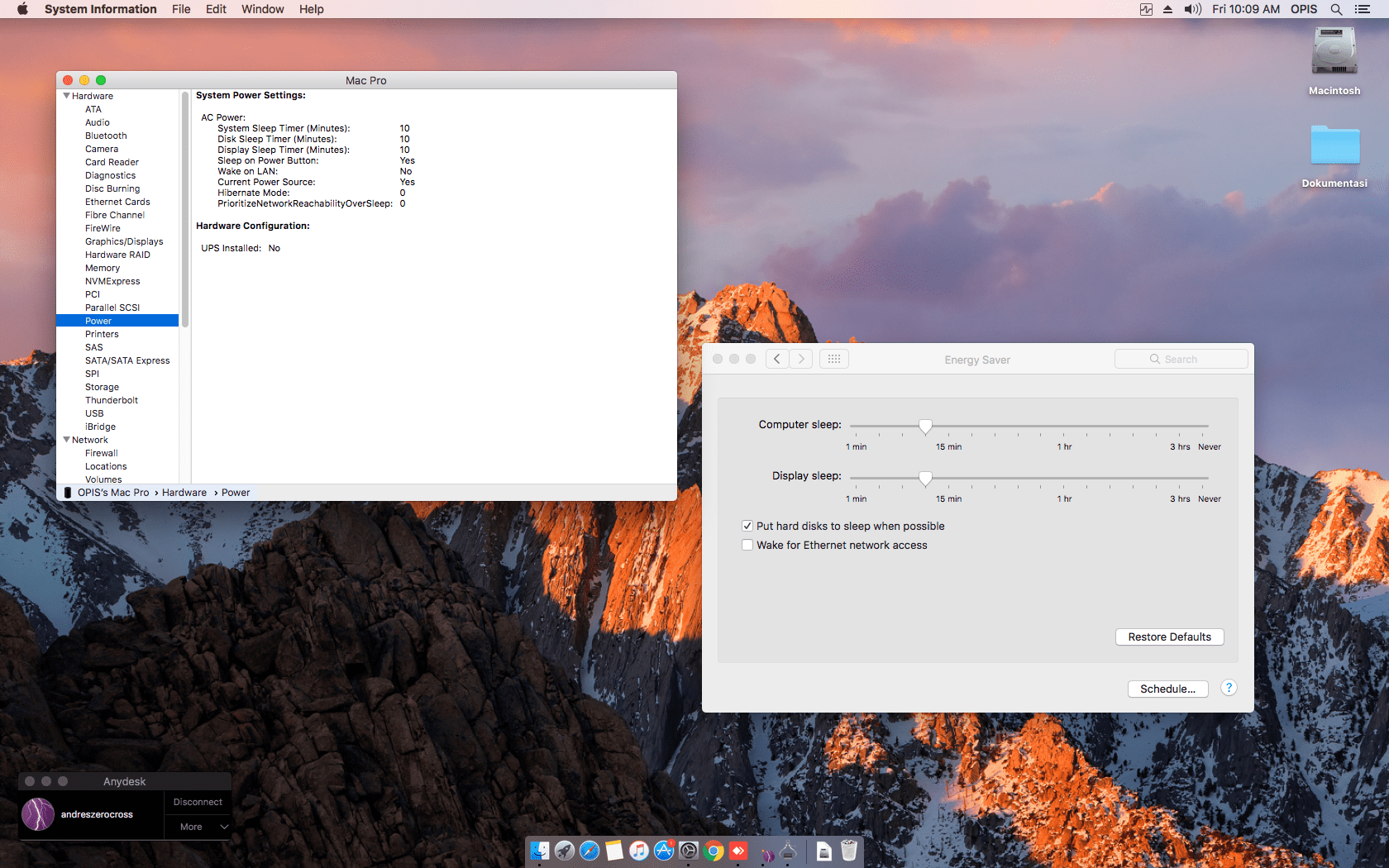The width and height of the screenshot is (1389, 868).
Task: Expand the More options in AnyDesk
Action: [198, 826]
